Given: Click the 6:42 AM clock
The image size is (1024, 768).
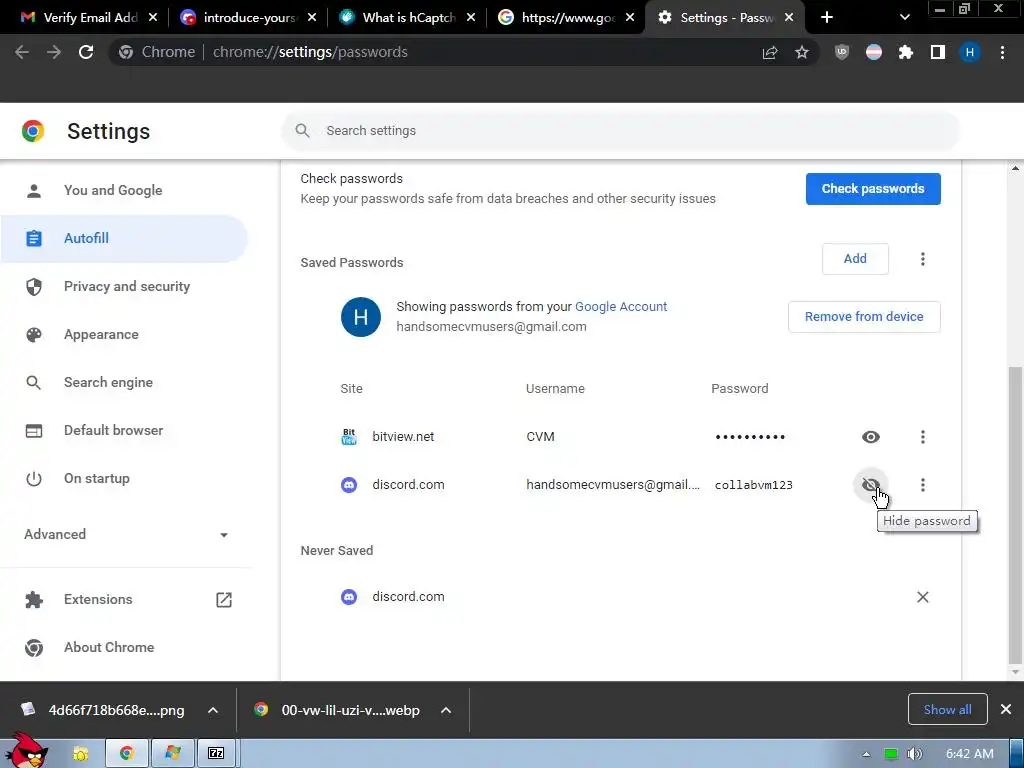Looking at the screenshot, I should pos(970,754).
